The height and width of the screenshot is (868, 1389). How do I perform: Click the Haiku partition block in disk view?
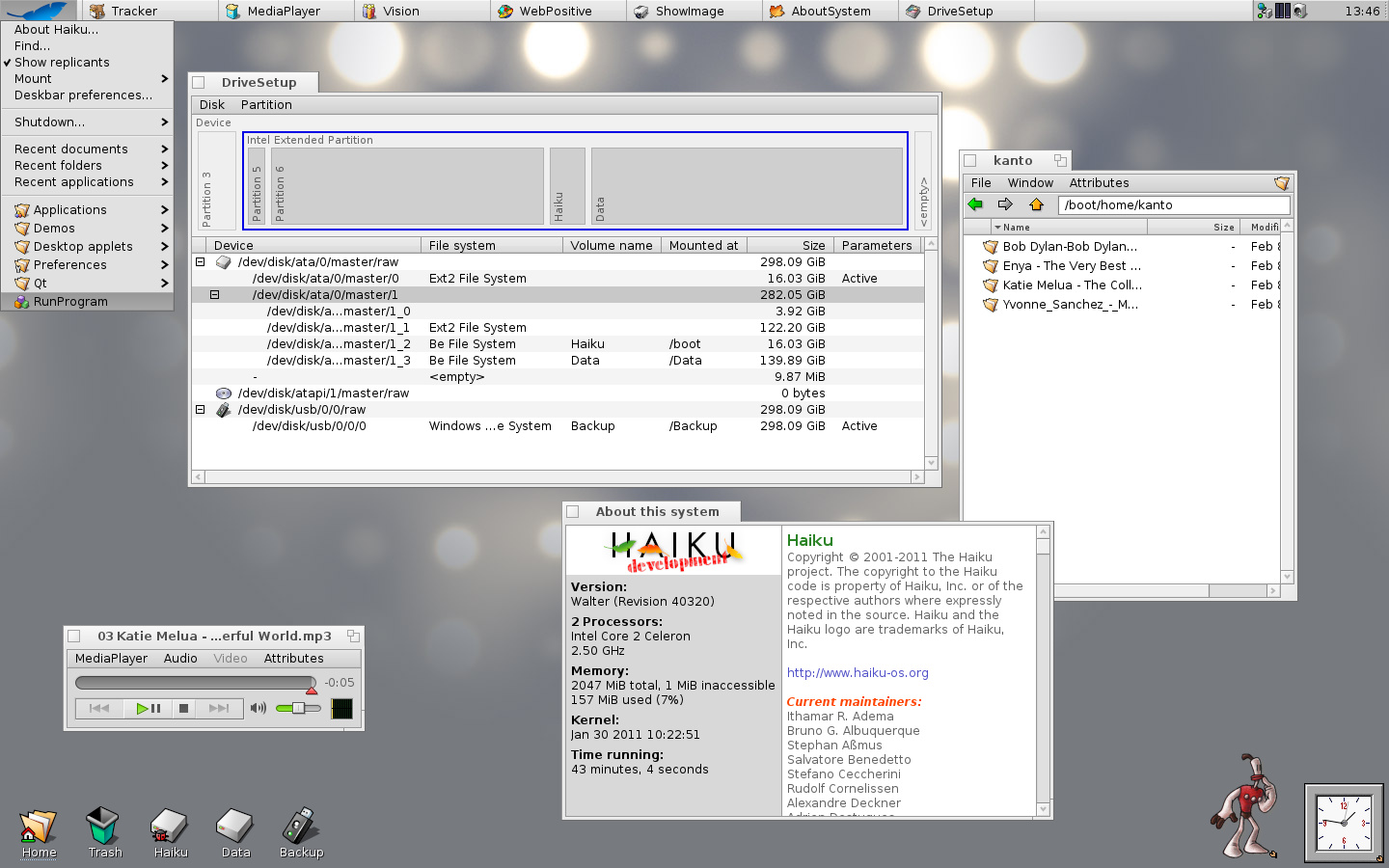[x=567, y=185]
